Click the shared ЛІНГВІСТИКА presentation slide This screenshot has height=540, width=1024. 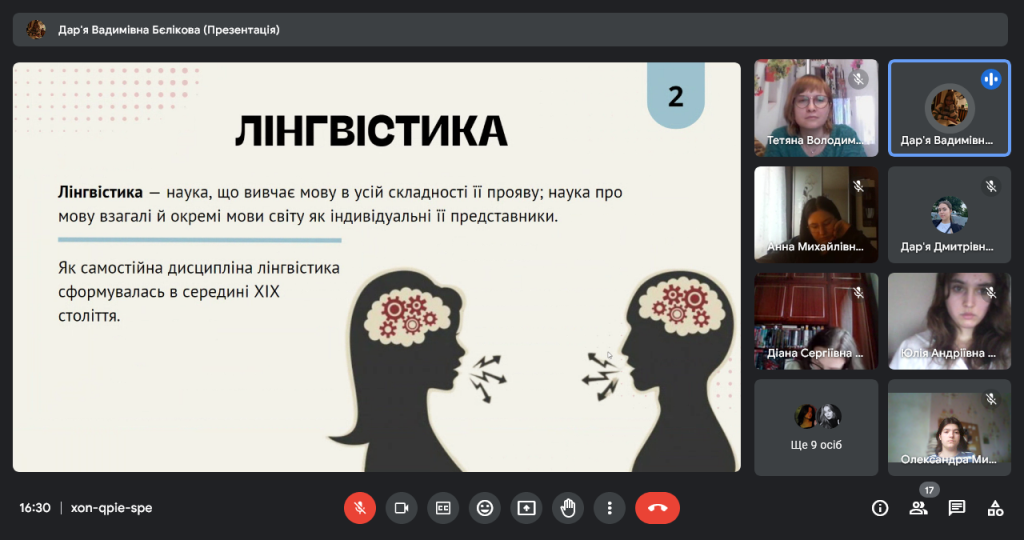click(376, 267)
